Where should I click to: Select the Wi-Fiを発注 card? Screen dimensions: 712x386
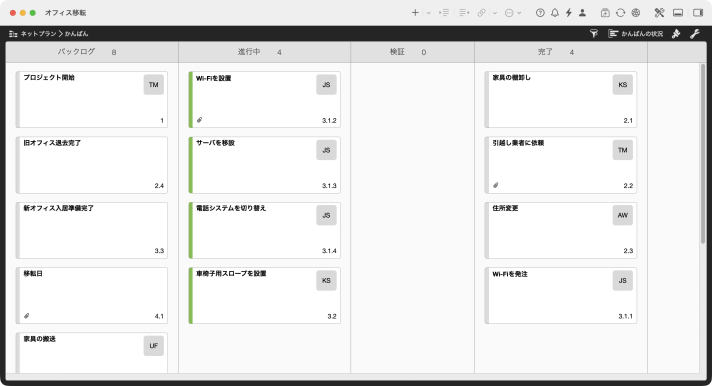point(561,295)
